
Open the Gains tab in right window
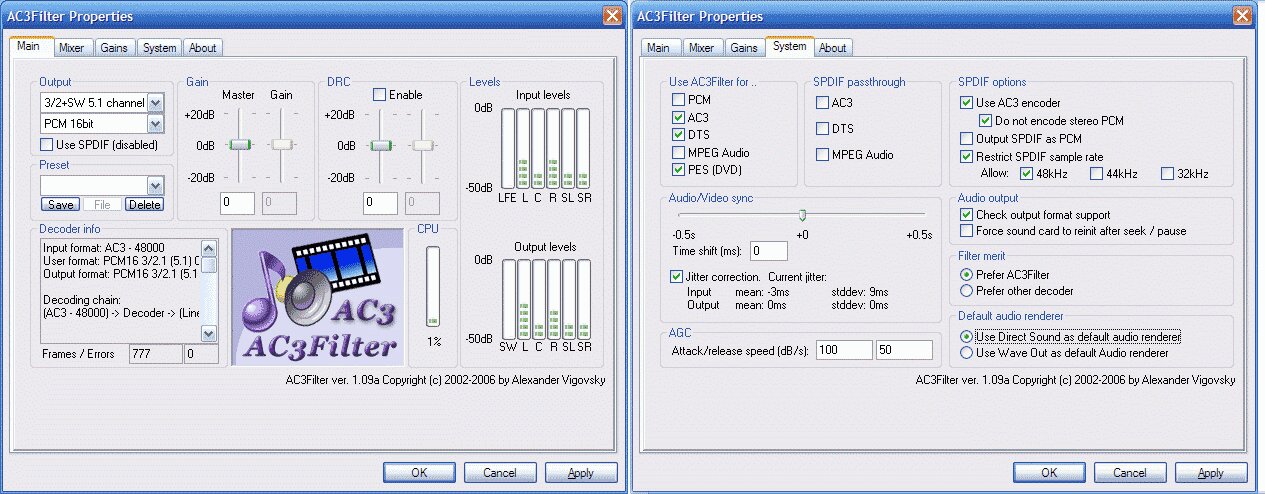click(743, 48)
